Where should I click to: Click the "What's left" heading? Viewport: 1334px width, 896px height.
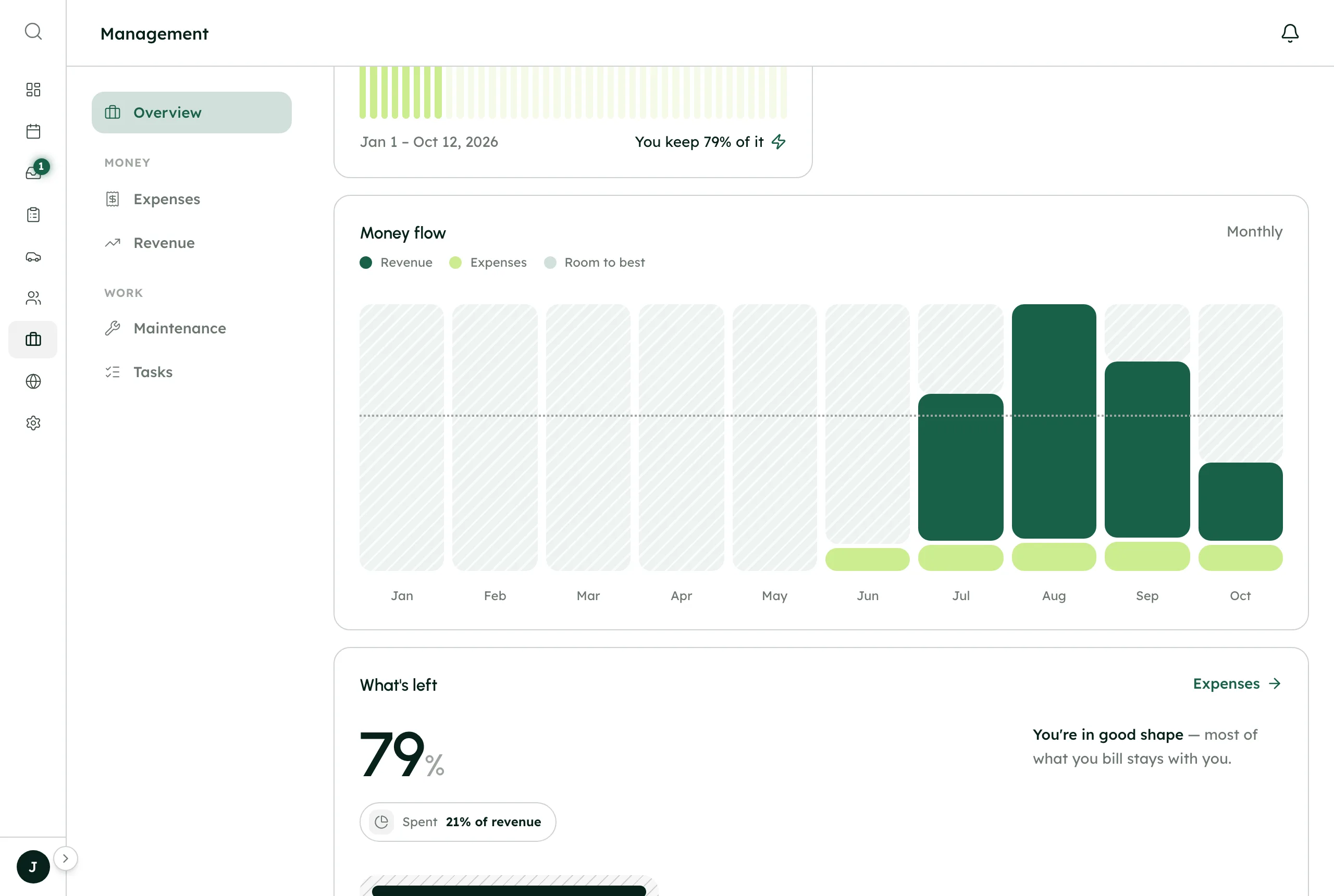[x=398, y=685]
